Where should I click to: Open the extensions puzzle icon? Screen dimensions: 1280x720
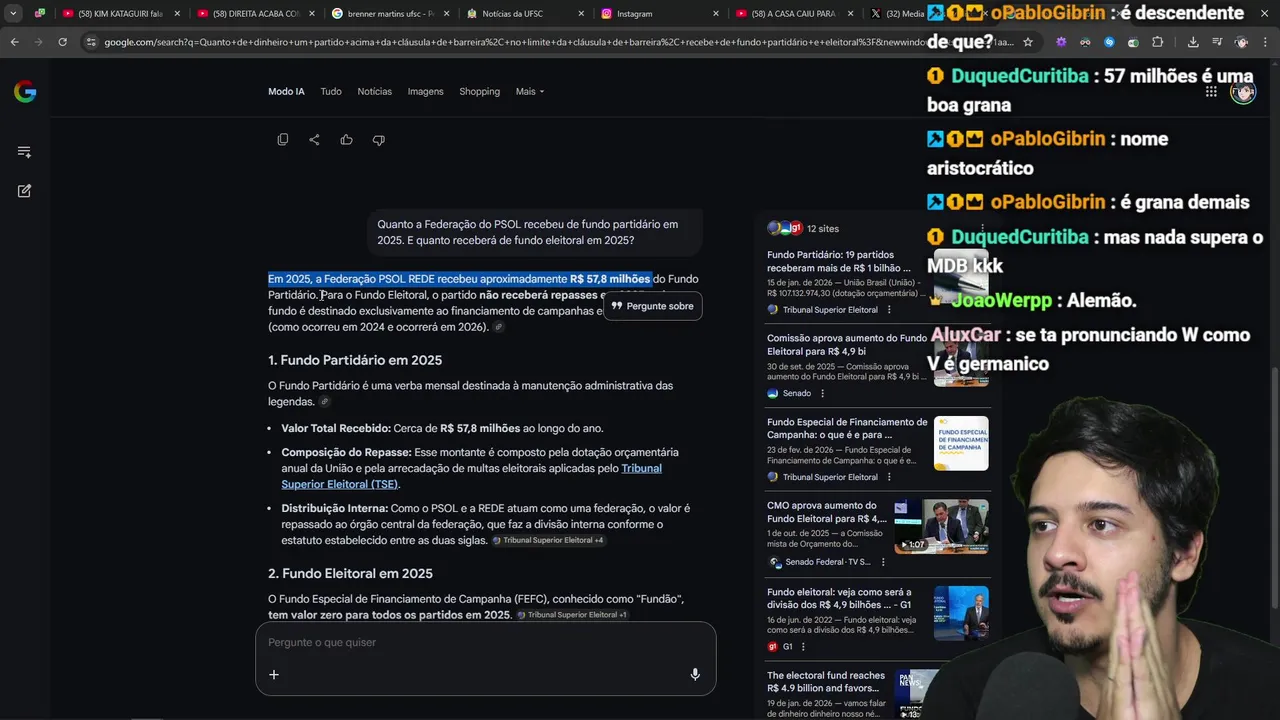[1157, 42]
